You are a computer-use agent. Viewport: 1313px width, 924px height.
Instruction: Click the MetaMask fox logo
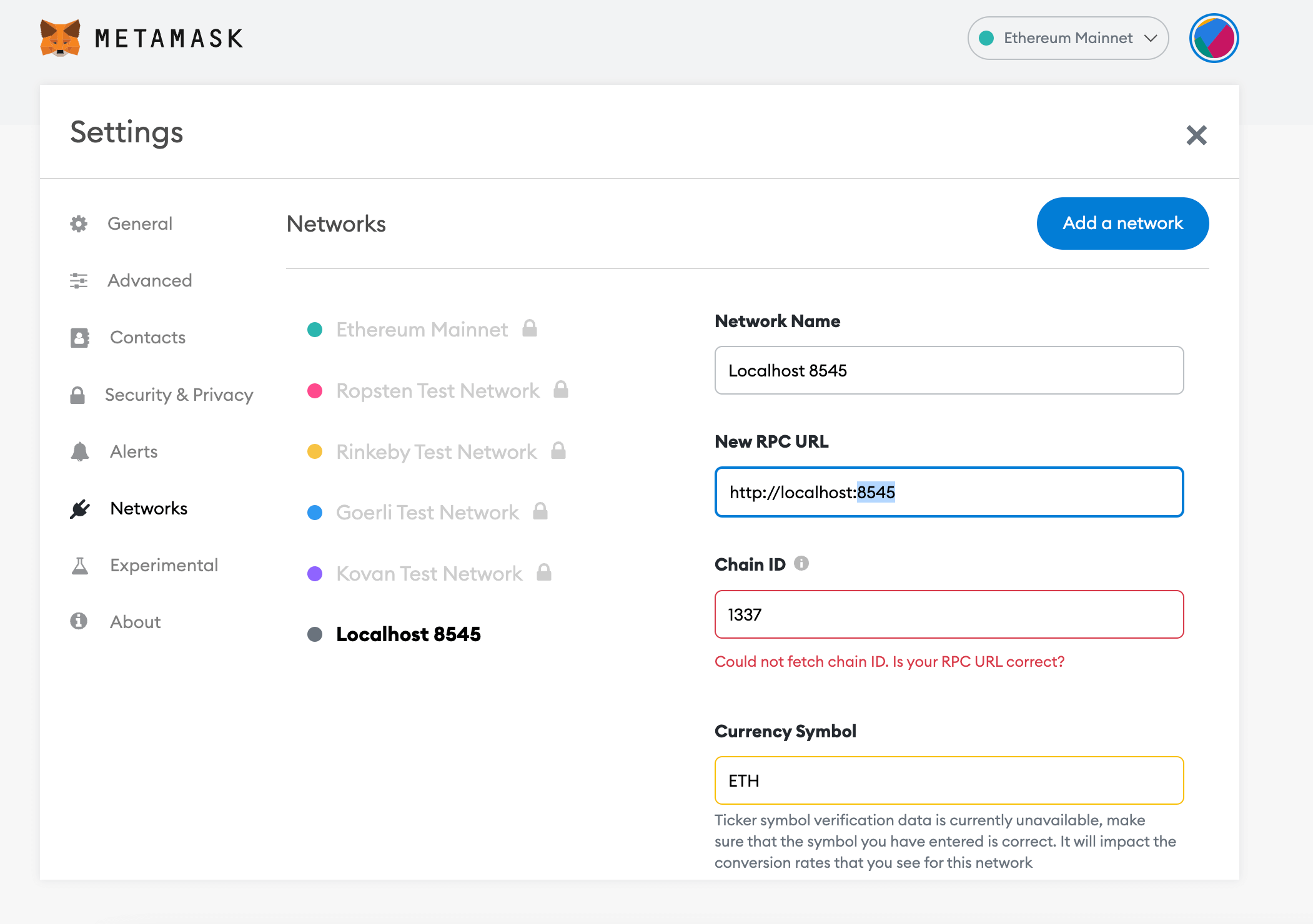(x=60, y=38)
